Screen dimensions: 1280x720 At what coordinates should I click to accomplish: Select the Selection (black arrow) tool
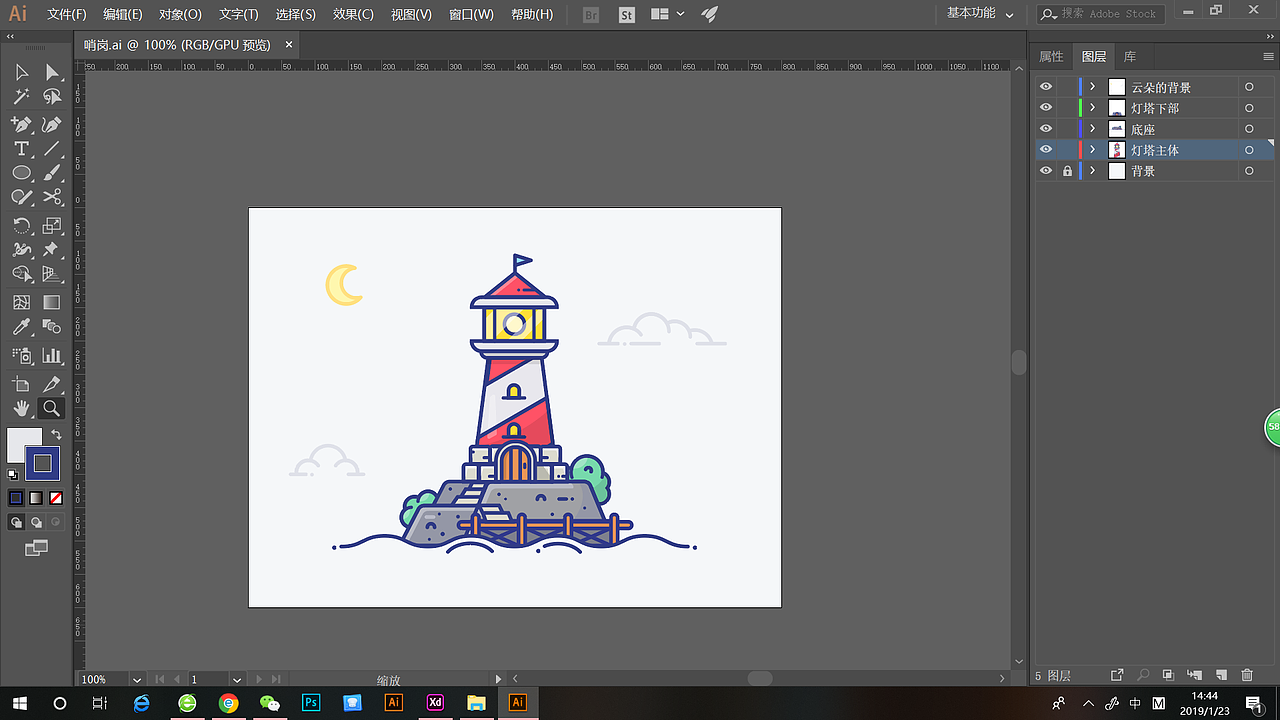tap(21, 72)
